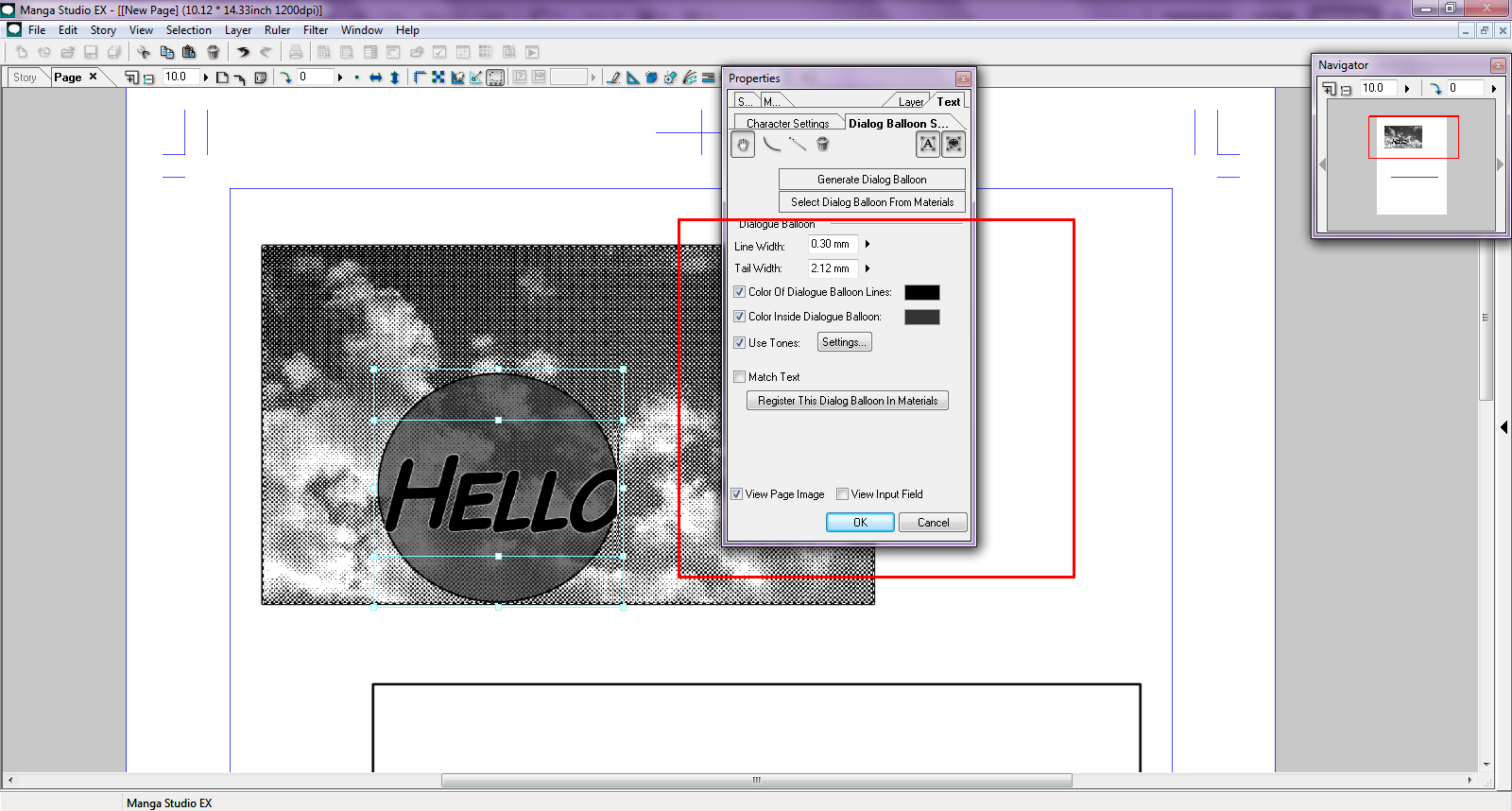Click the text box 'A' selection icon
This screenshot has width=1512, height=811.
928,144
